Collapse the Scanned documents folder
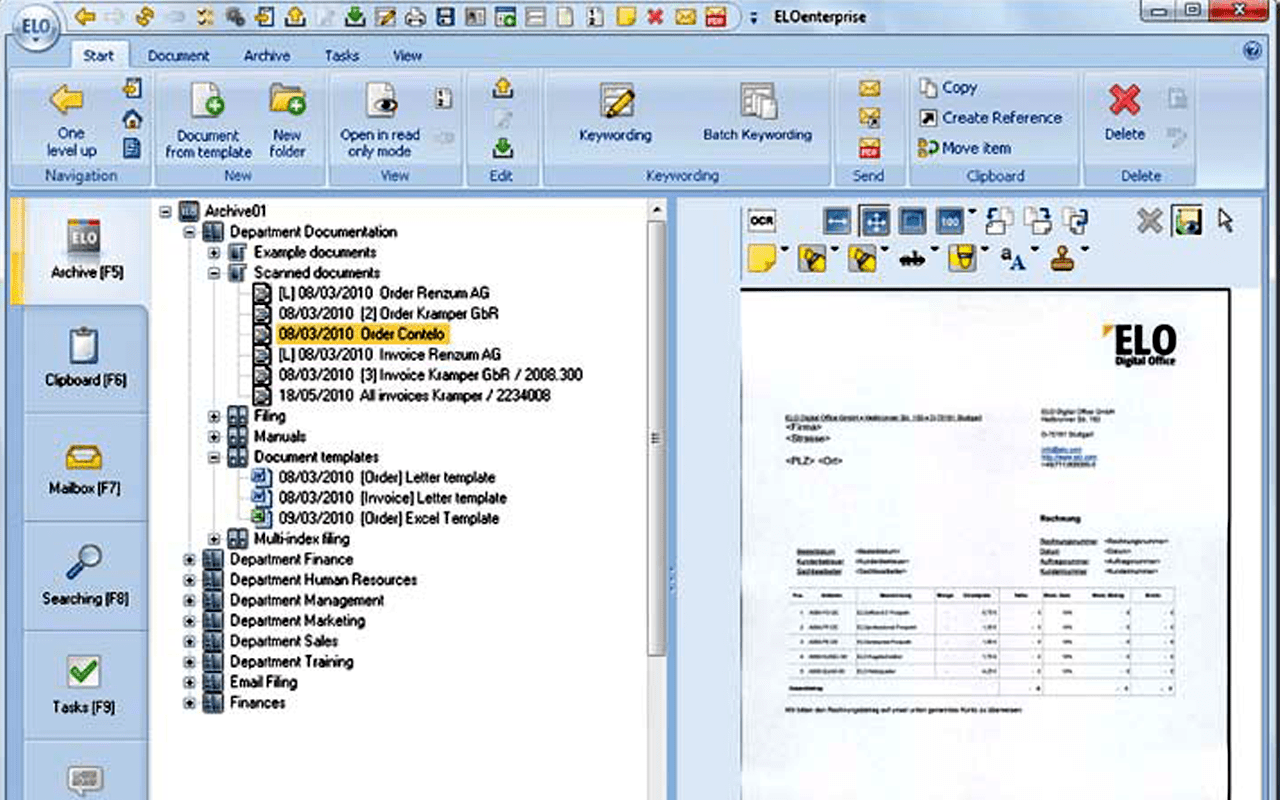Viewport: 1280px width, 800px height. (214, 273)
